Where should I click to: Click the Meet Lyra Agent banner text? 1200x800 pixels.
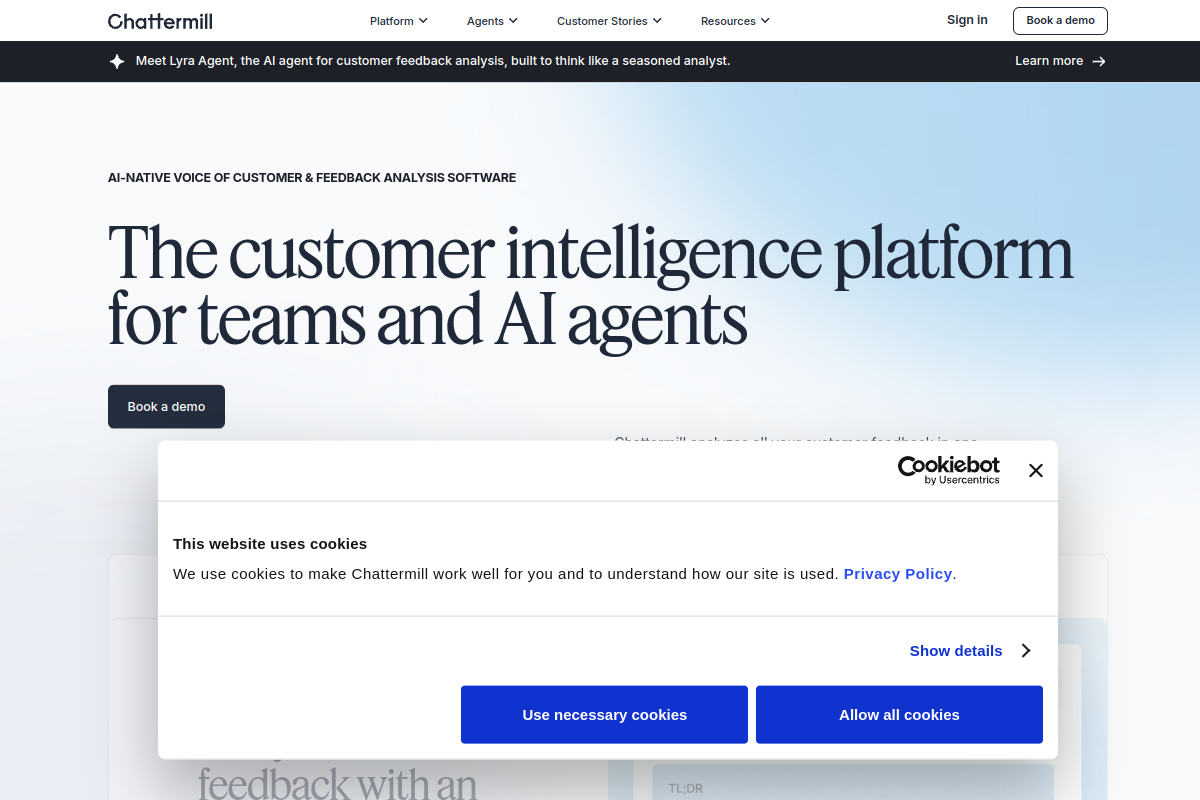[433, 61]
